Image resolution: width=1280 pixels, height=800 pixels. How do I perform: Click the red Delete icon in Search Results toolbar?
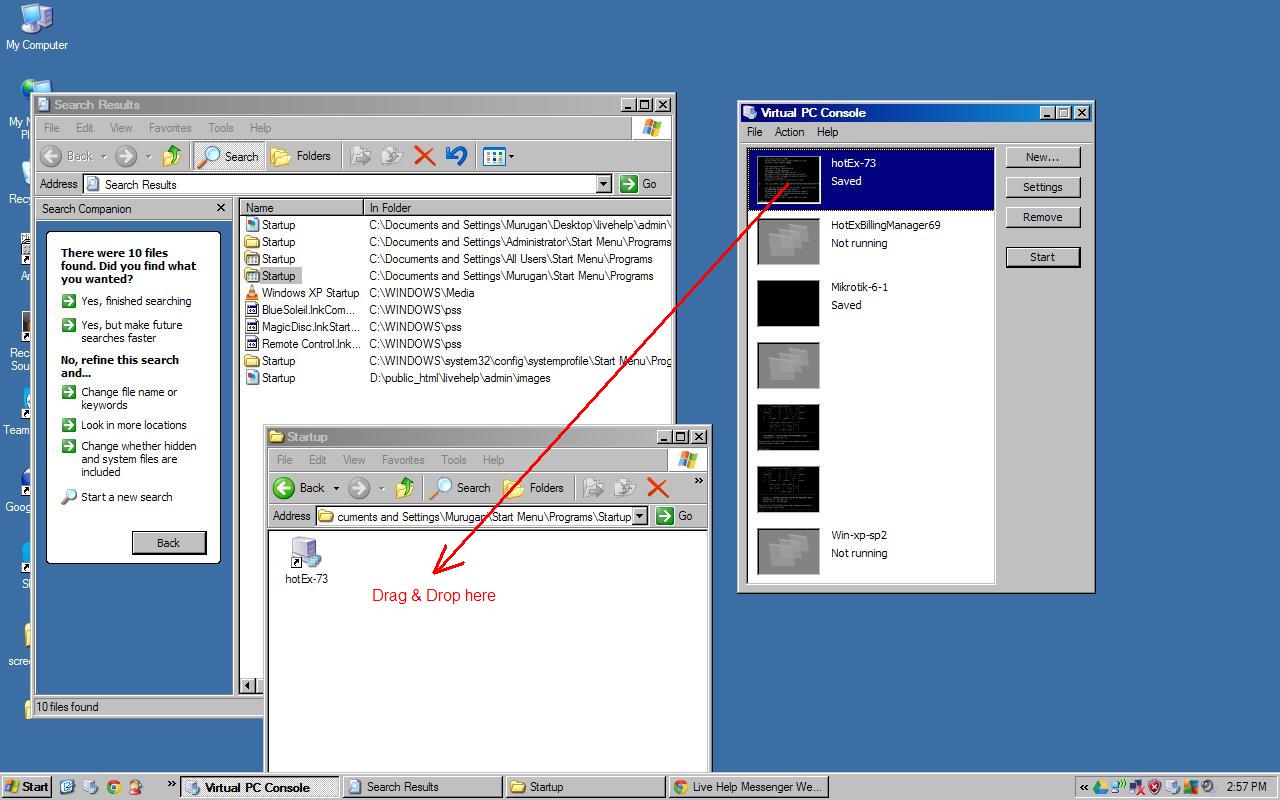pyautogui.click(x=424, y=156)
